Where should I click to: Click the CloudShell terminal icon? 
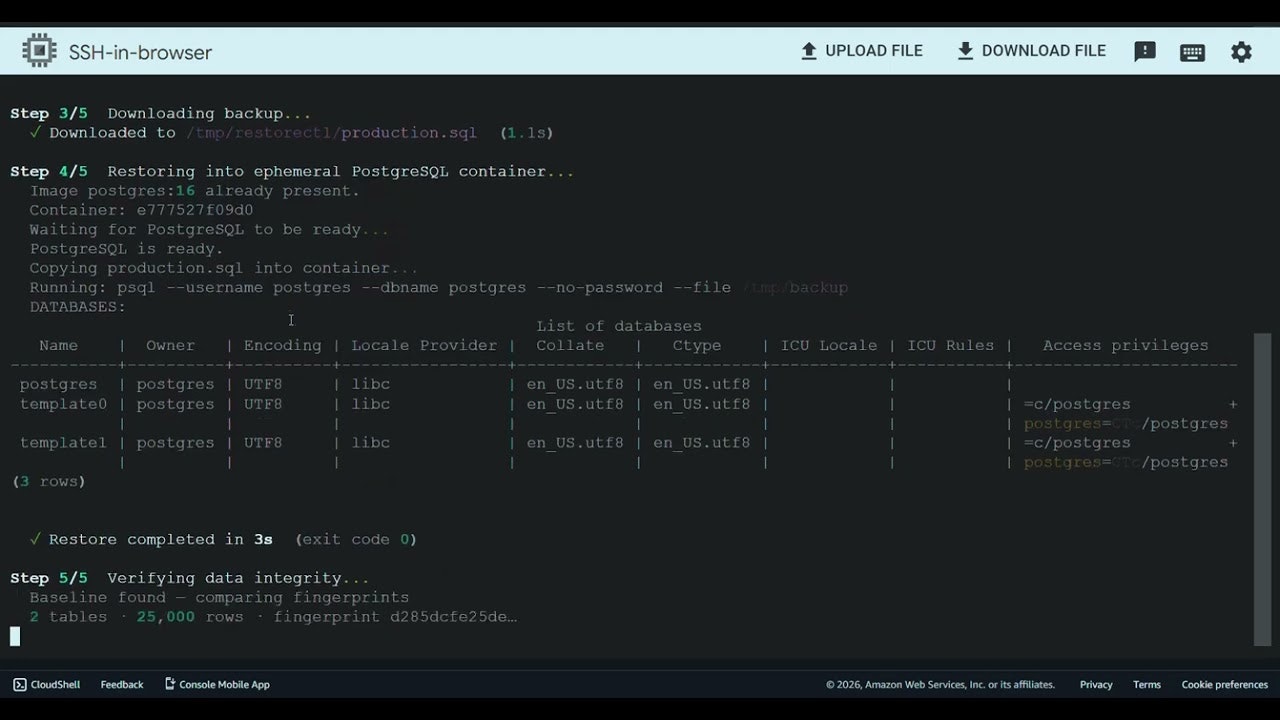(x=20, y=685)
